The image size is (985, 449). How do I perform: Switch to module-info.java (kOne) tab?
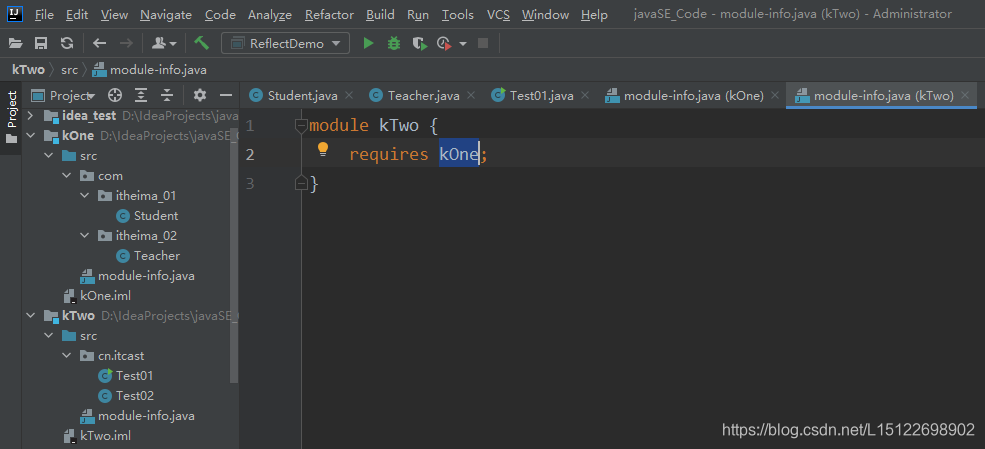[694, 95]
